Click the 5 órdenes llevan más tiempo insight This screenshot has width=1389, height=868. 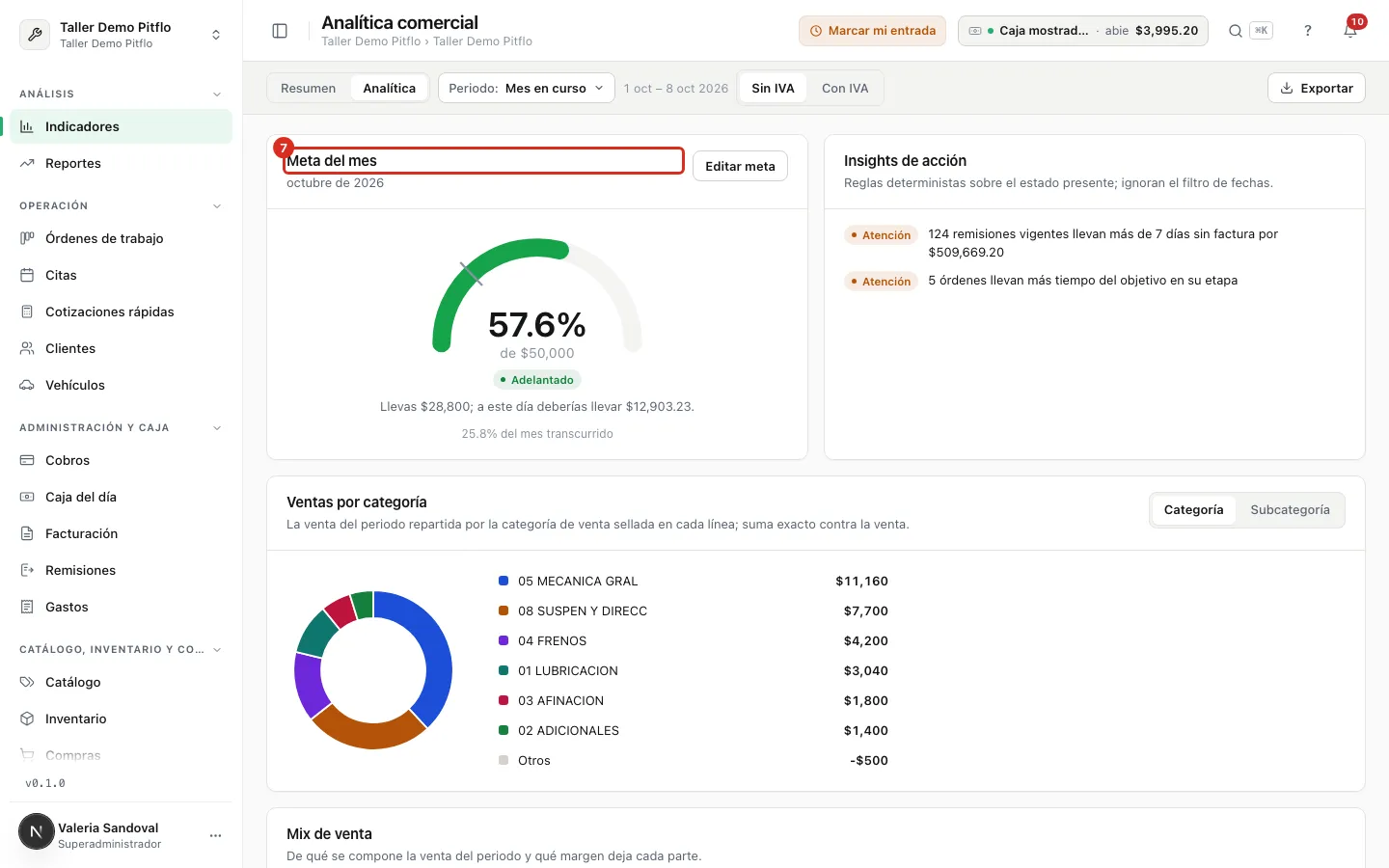point(1082,281)
